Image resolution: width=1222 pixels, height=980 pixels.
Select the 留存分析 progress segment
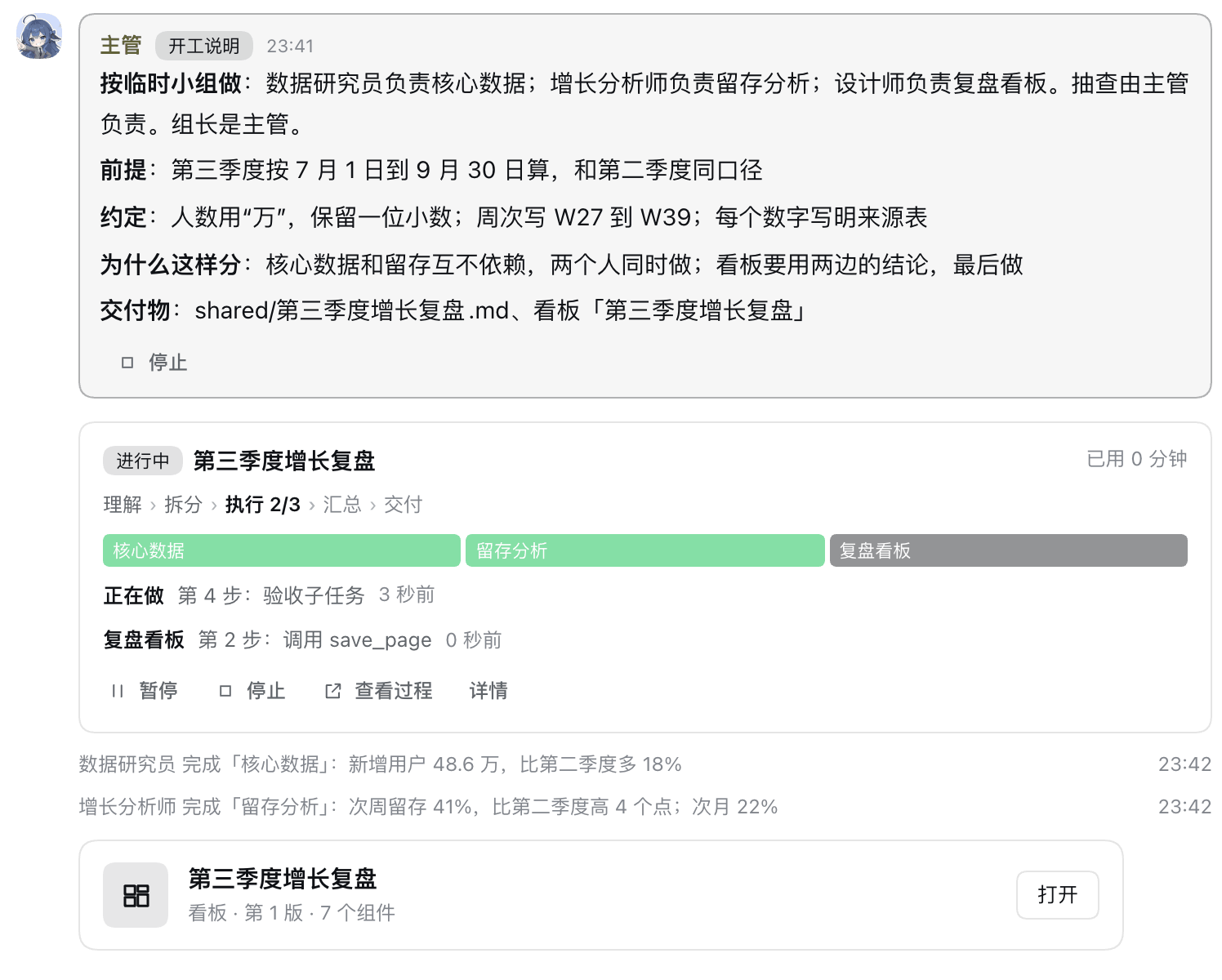[645, 550]
